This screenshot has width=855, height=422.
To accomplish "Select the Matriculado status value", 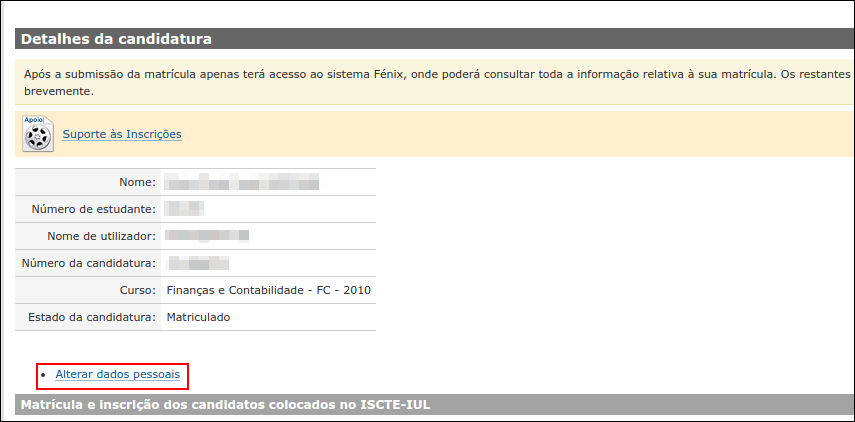I will coord(198,317).
